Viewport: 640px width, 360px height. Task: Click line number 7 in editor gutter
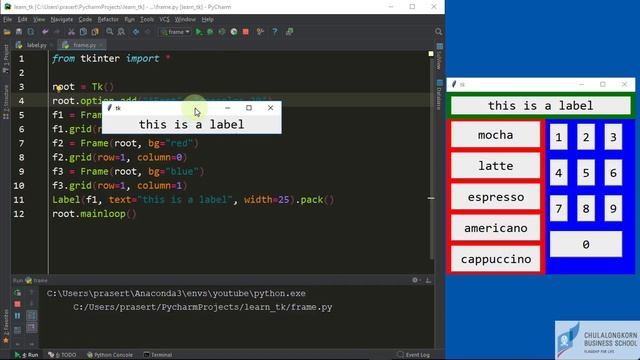tap(21, 143)
